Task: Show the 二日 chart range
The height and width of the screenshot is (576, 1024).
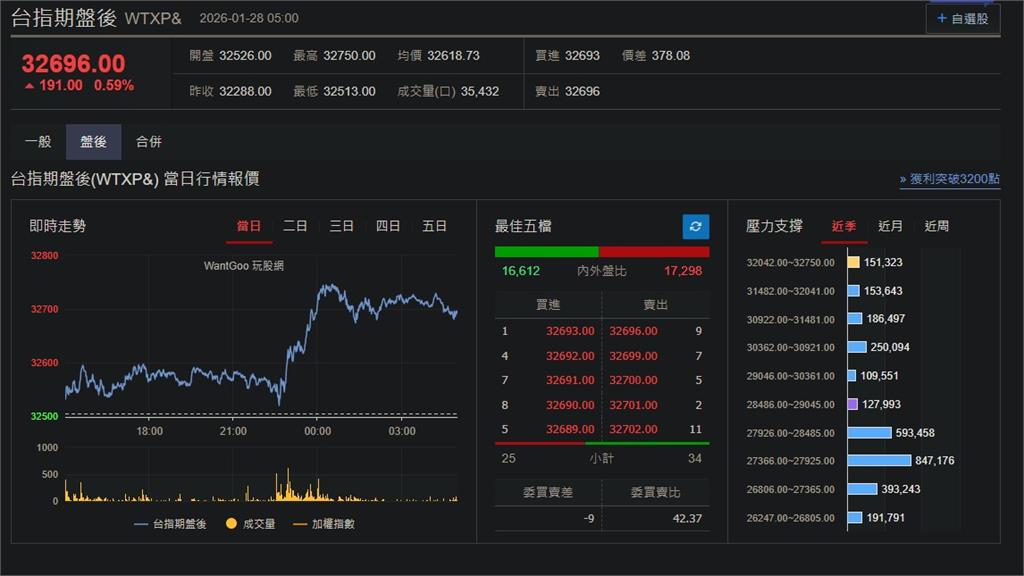Action: pyautogui.click(x=295, y=226)
